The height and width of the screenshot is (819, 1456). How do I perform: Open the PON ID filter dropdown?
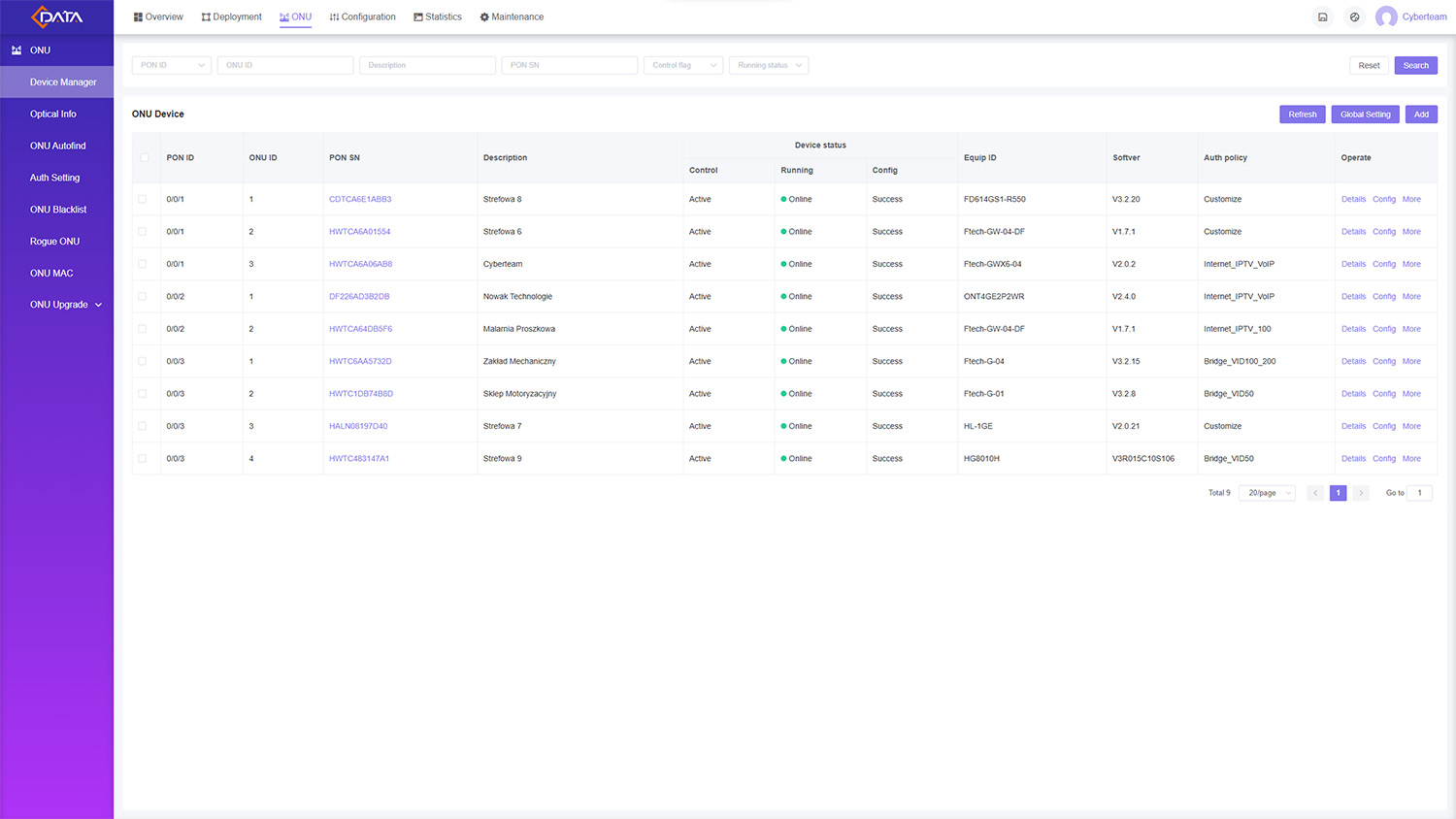[172, 65]
